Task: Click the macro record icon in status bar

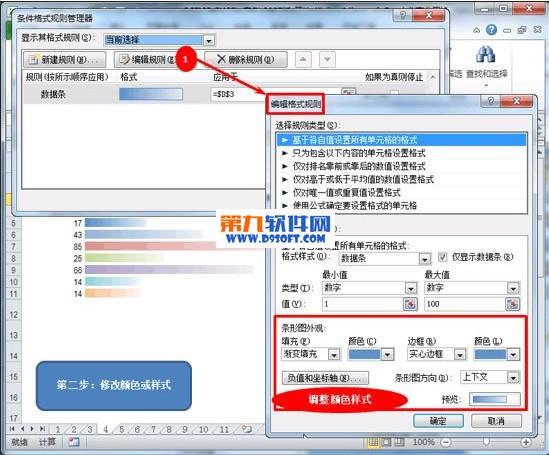Action: (x=74, y=442)
